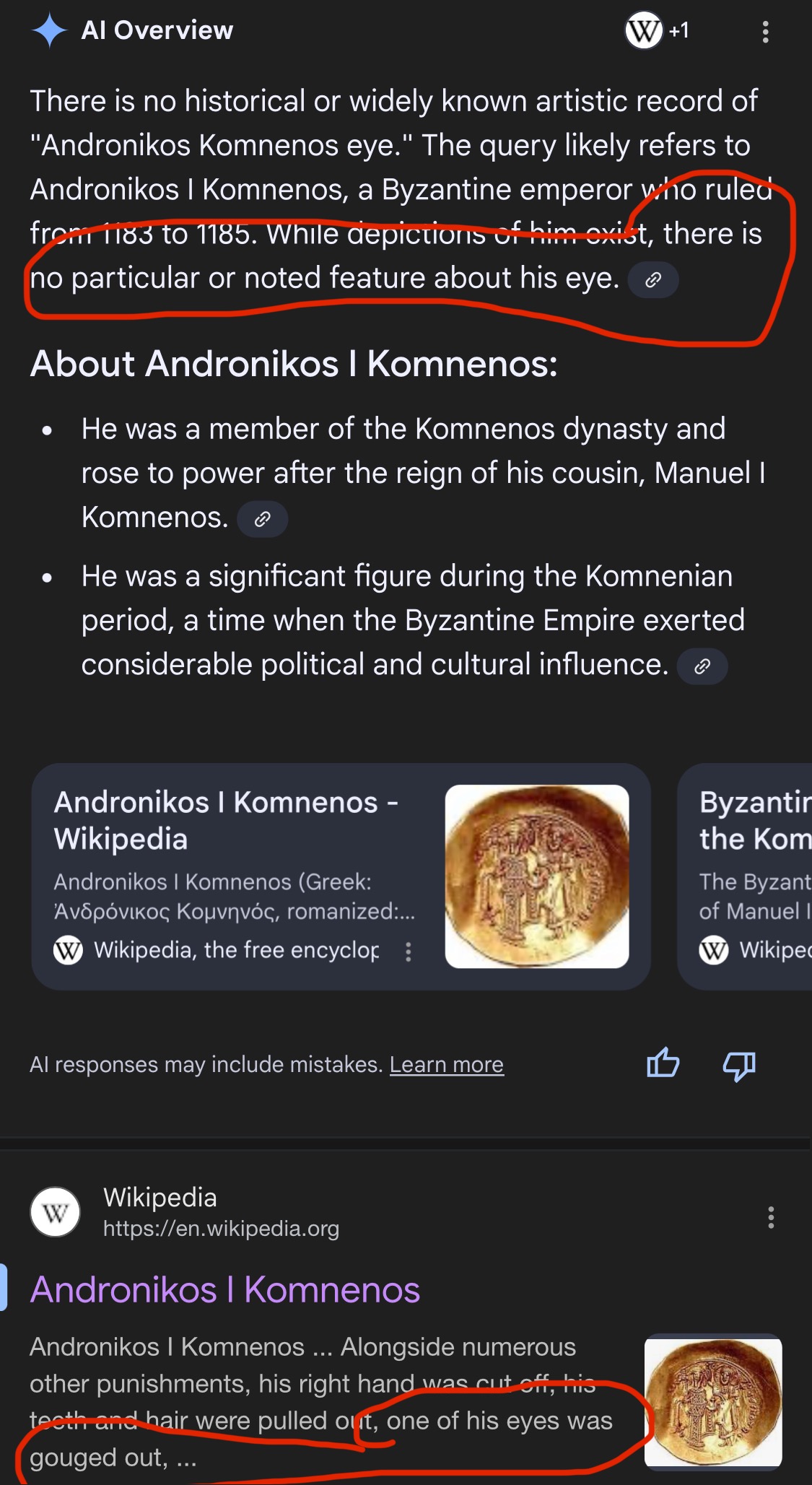Click link chip after 'cultural influence'
The width and height of the screenshot is (812, 1485).
(702, 666)
